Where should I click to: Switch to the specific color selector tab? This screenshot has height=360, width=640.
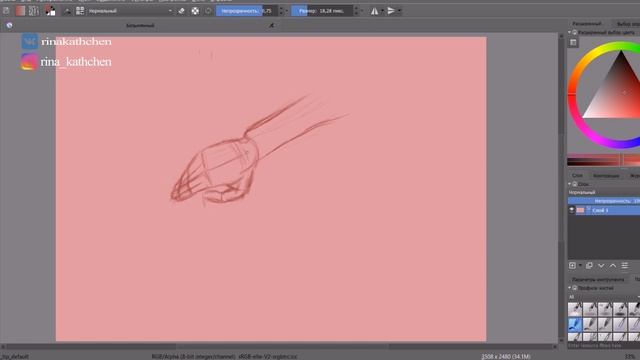coord(628,24)
